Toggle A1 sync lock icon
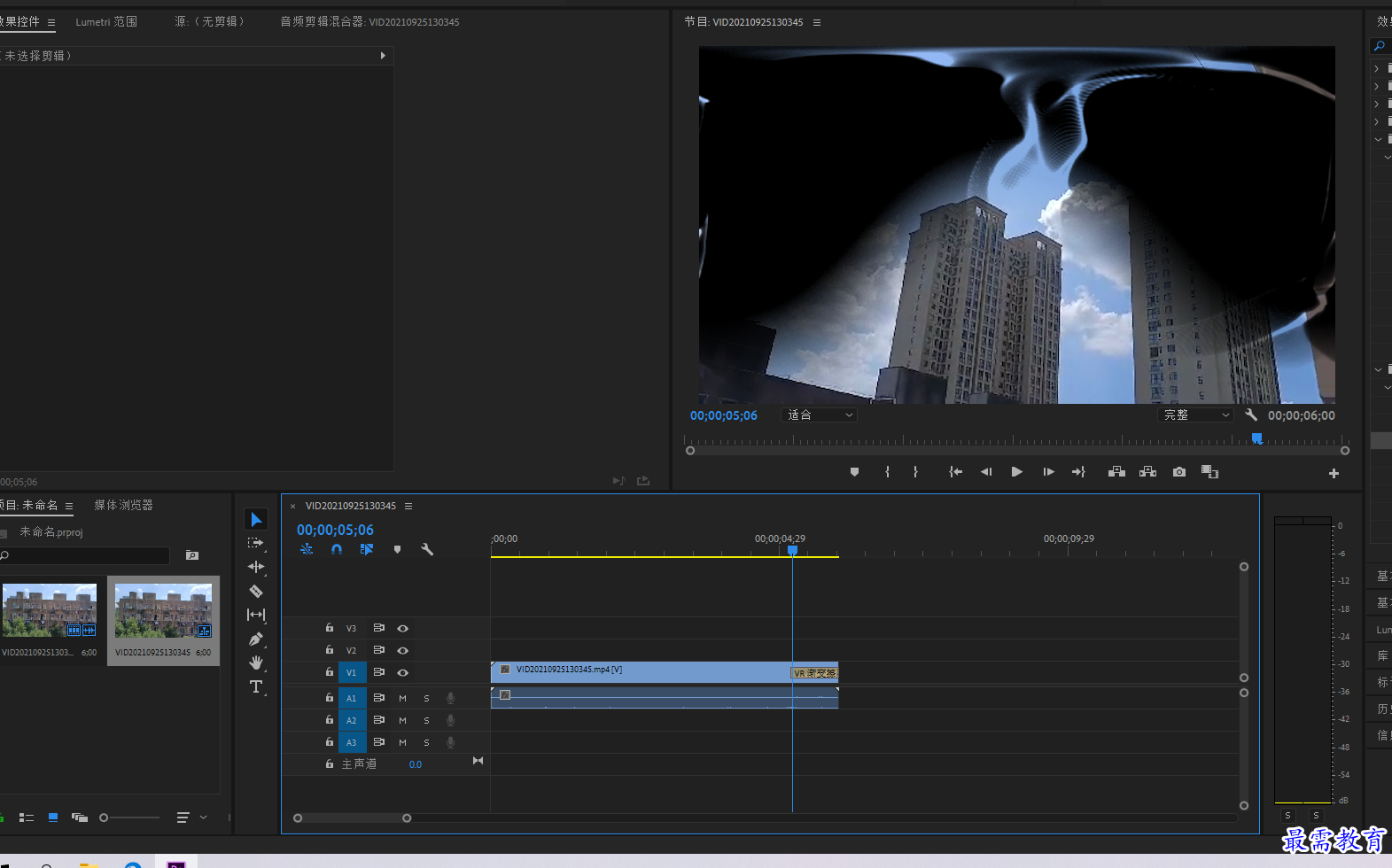The height and width of the screenshot is (868, 1392). coord(378,698)
